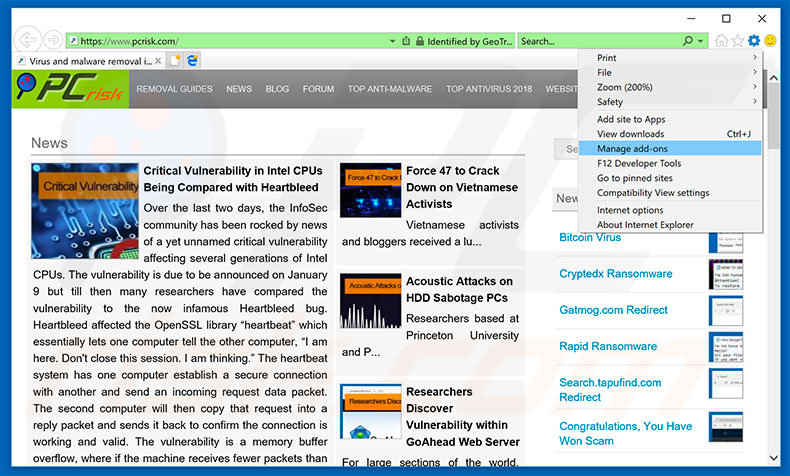Expand the address bar dropdown arrow
Screen dimensions: 790x476
pyautogui.click(x=392, y=41)
